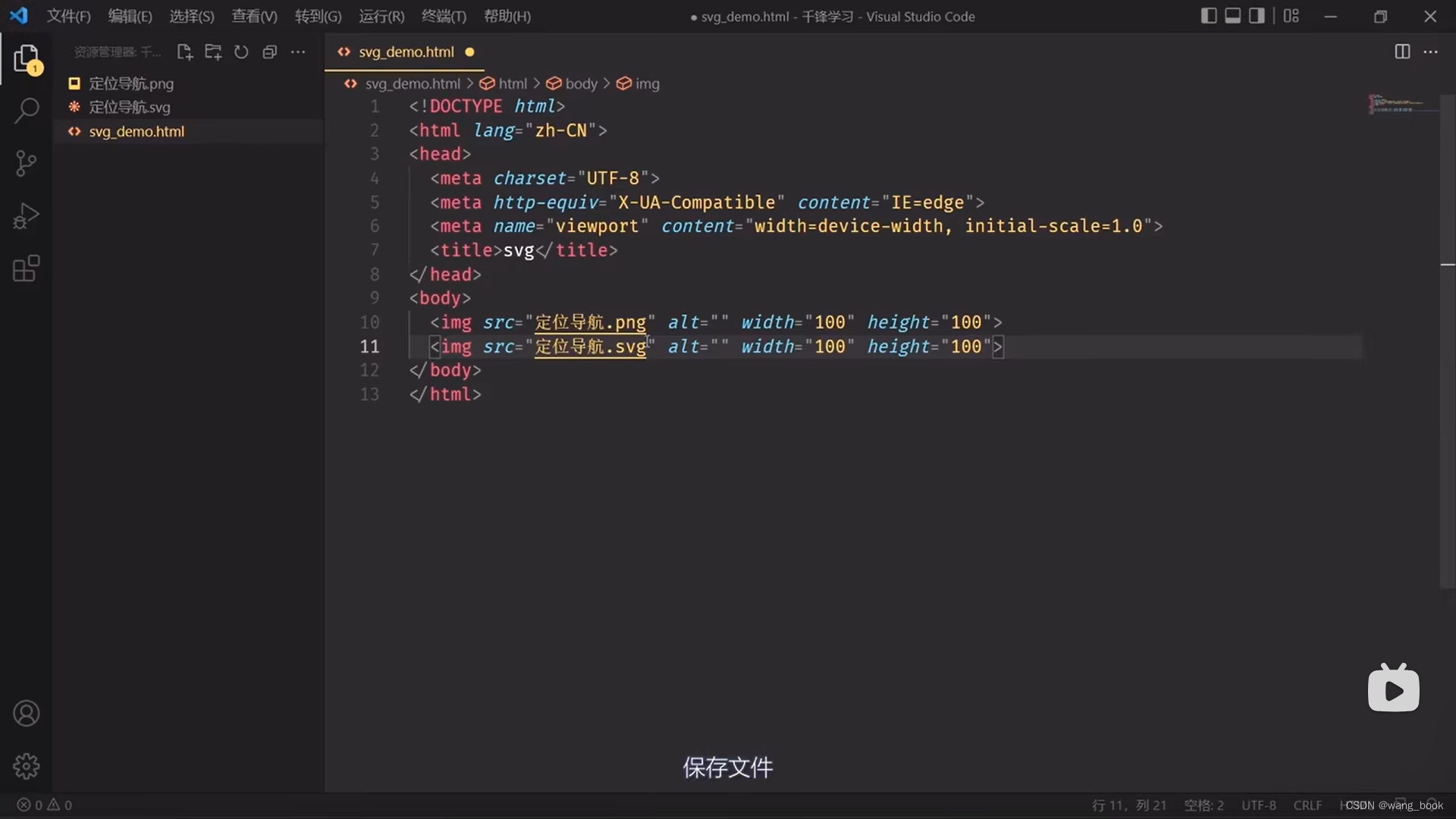Click the New Folder icon in explorer
1456x819 pixels.
pos(213,52)
